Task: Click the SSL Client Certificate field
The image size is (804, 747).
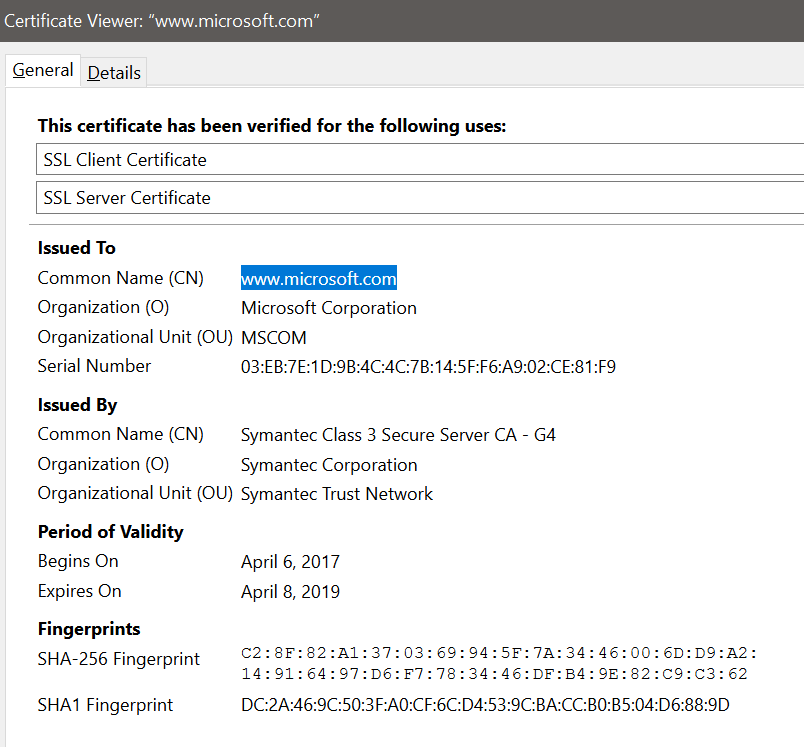Action: pyautogui.click(x=420, y=160)
